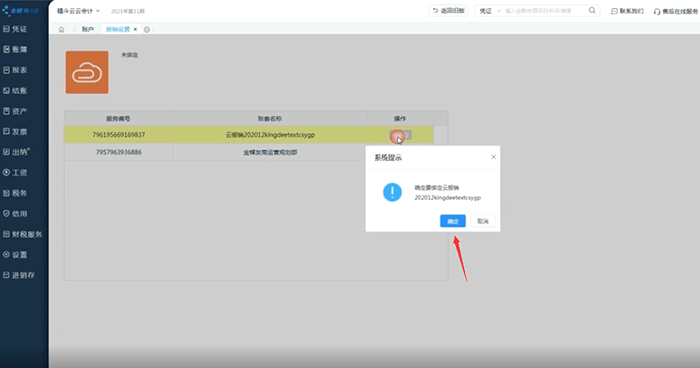Switch to the 账户 tab
The image size is (700, 368).
click(x=88, y=29)
